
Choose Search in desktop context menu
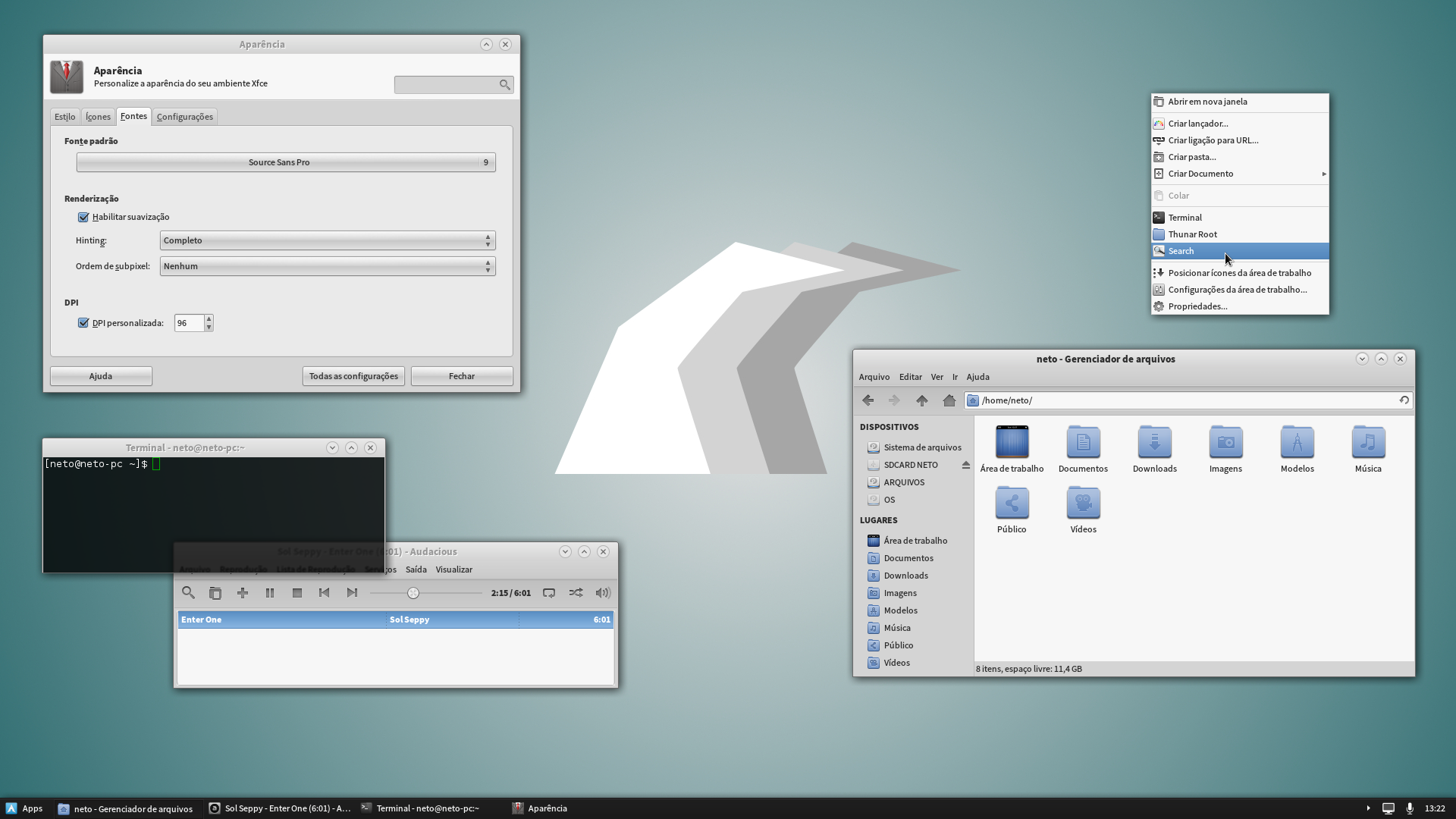pyautogui.click(x=1240, y=251)
